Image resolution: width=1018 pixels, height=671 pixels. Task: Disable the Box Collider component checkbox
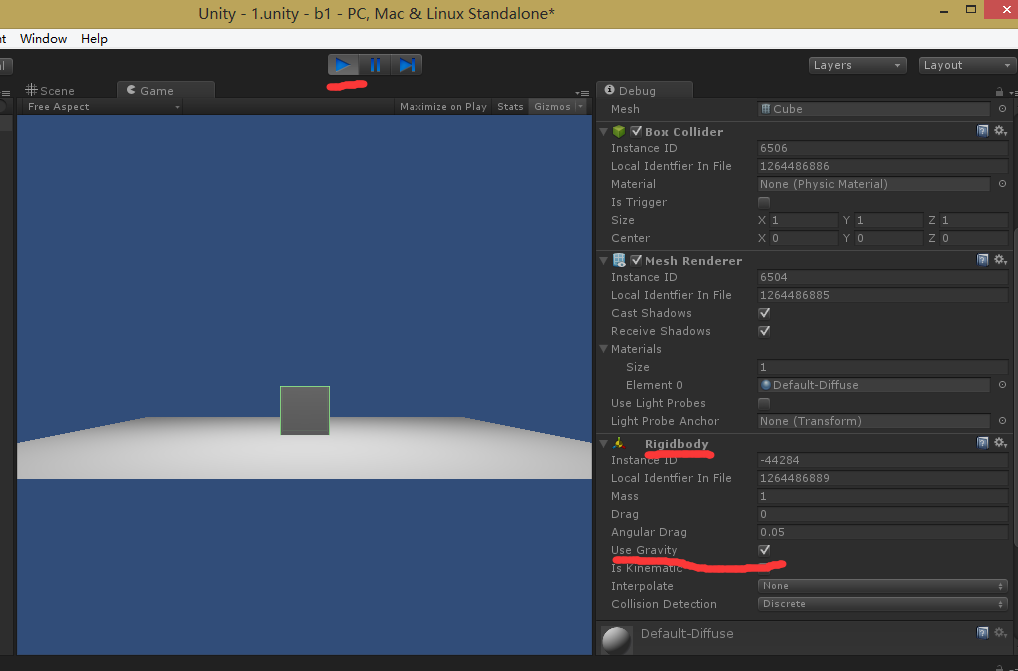coord(636,132)
